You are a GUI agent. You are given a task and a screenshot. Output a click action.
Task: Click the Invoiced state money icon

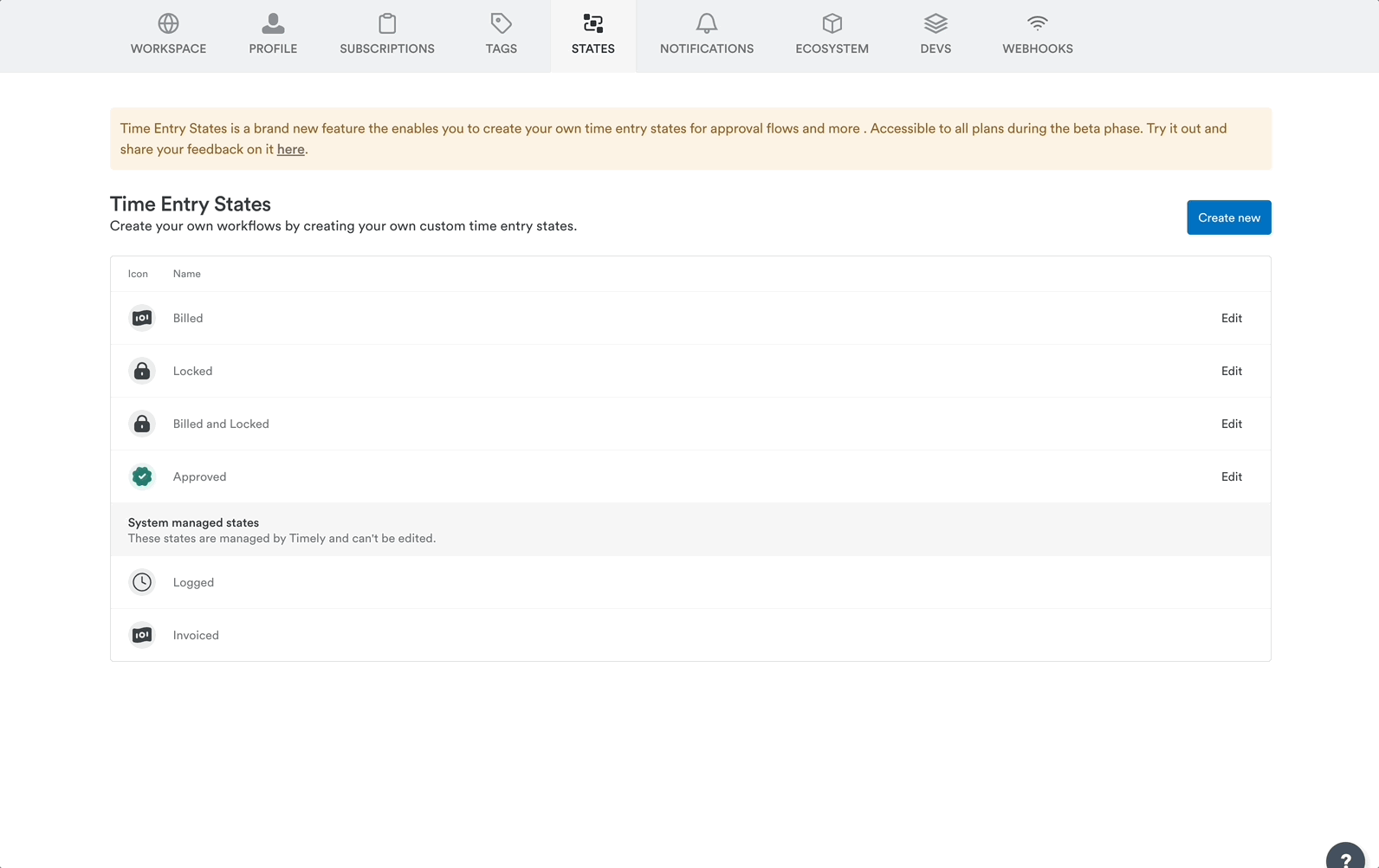point(142,635)
